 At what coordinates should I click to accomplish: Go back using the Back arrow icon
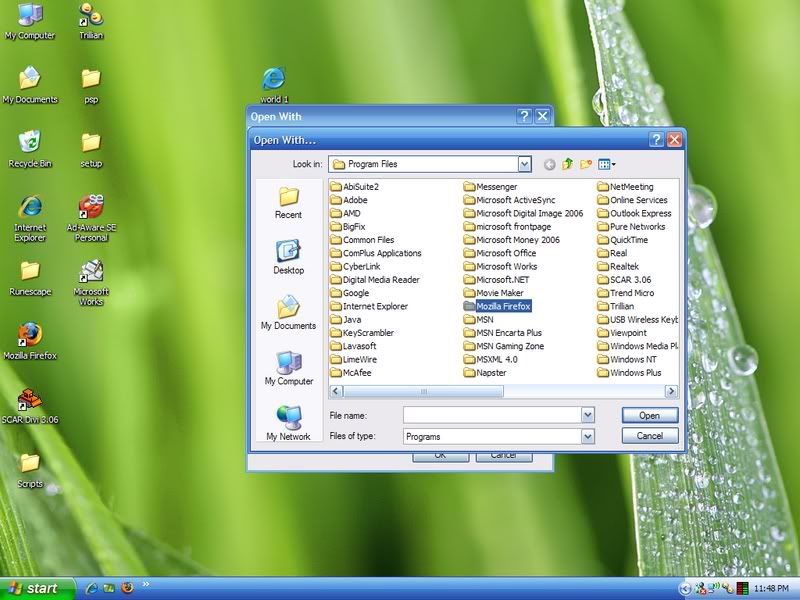549,164
